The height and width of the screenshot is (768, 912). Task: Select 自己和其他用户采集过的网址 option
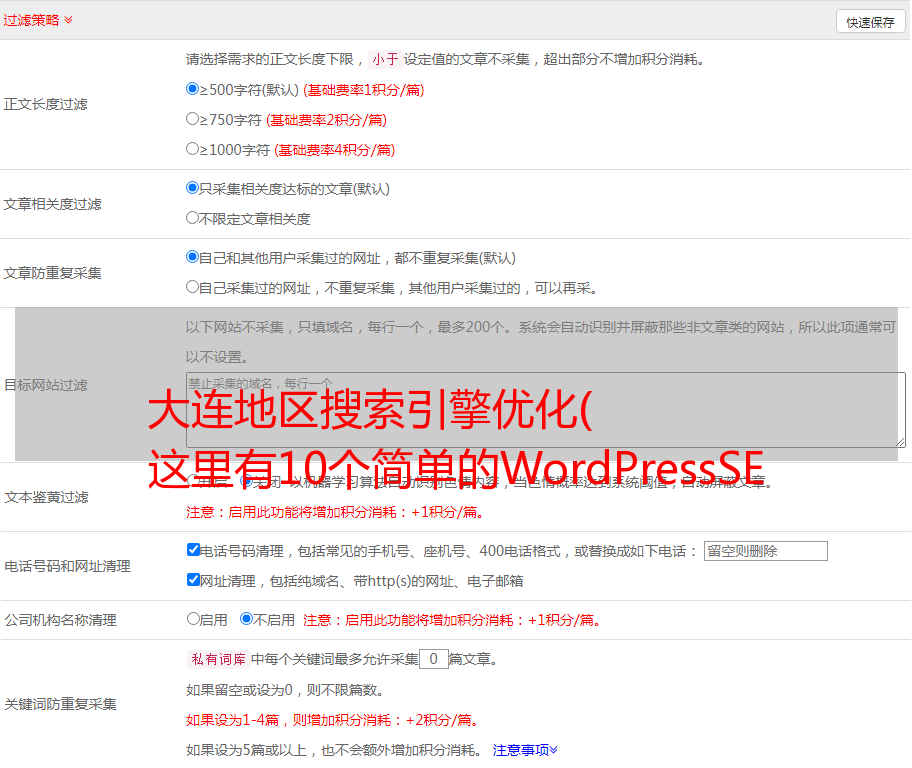tap(192, 257)
